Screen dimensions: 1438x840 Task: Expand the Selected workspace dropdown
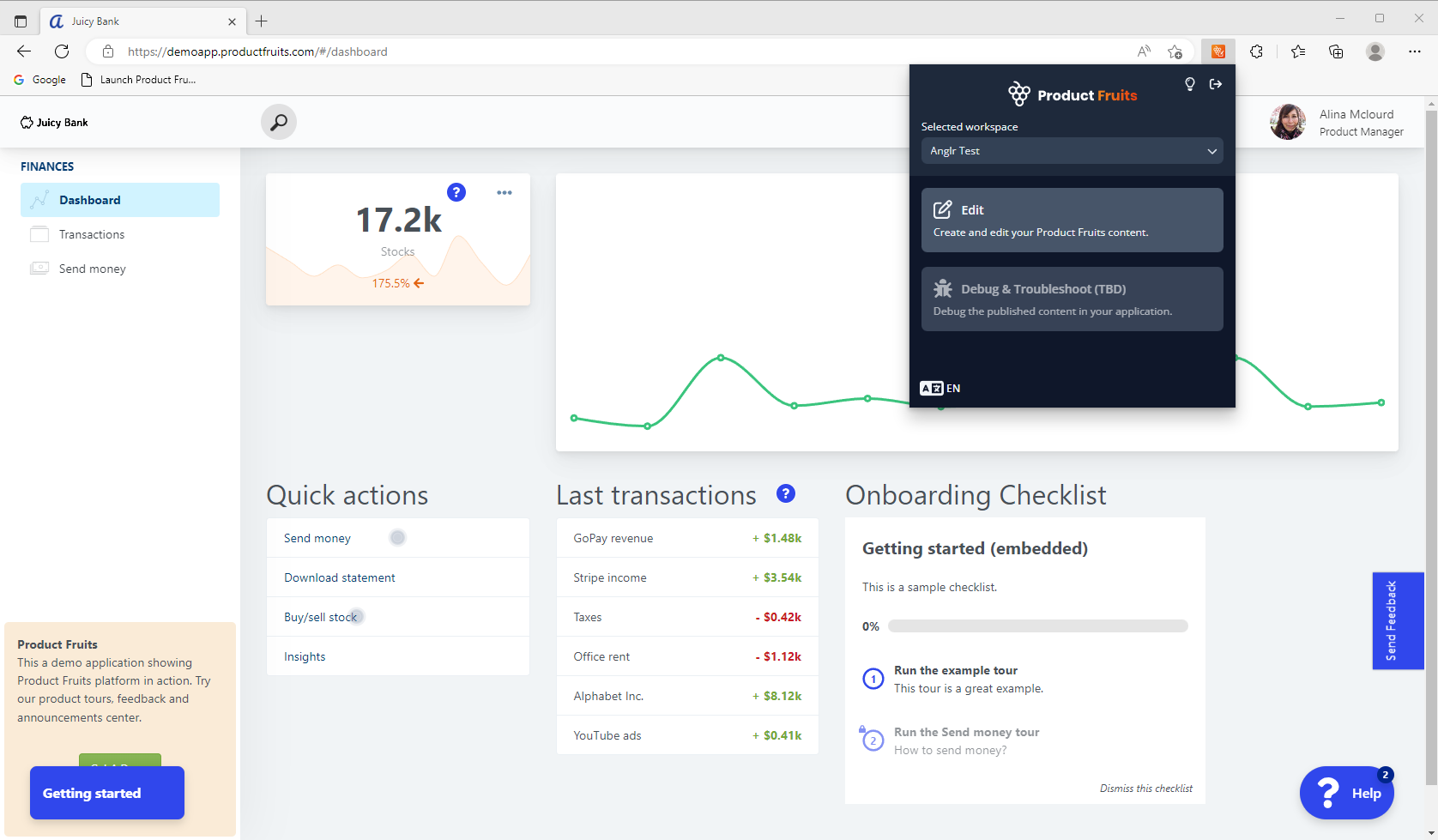1072,151
